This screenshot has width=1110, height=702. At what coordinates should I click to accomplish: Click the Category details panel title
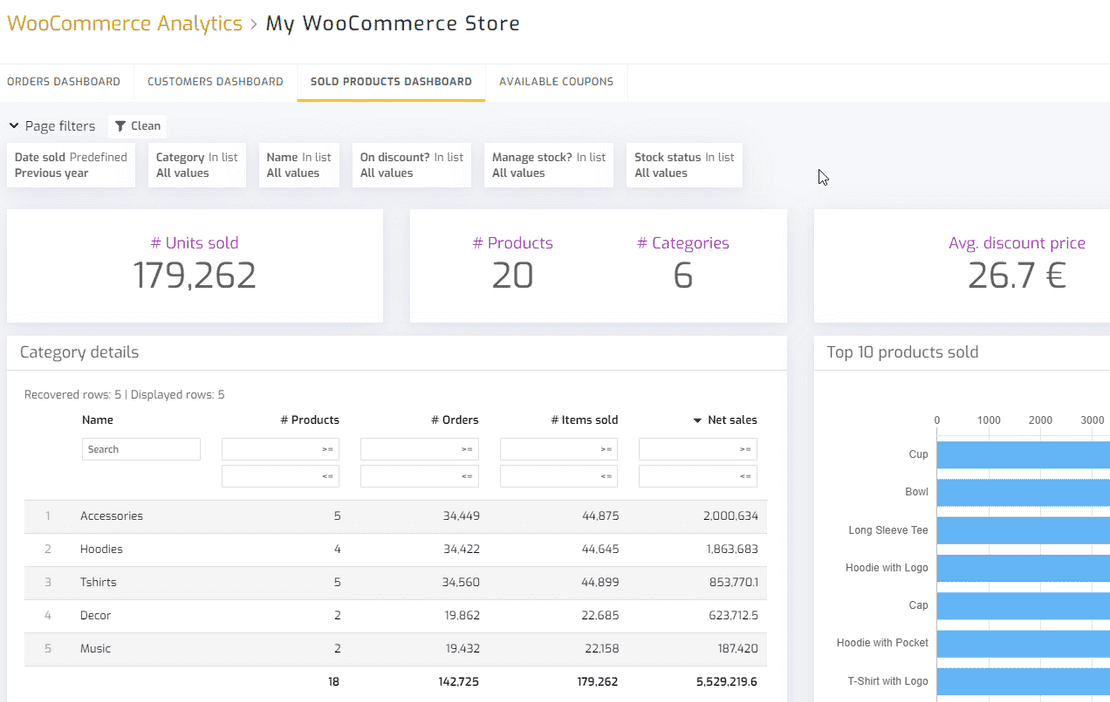(79, 352)
